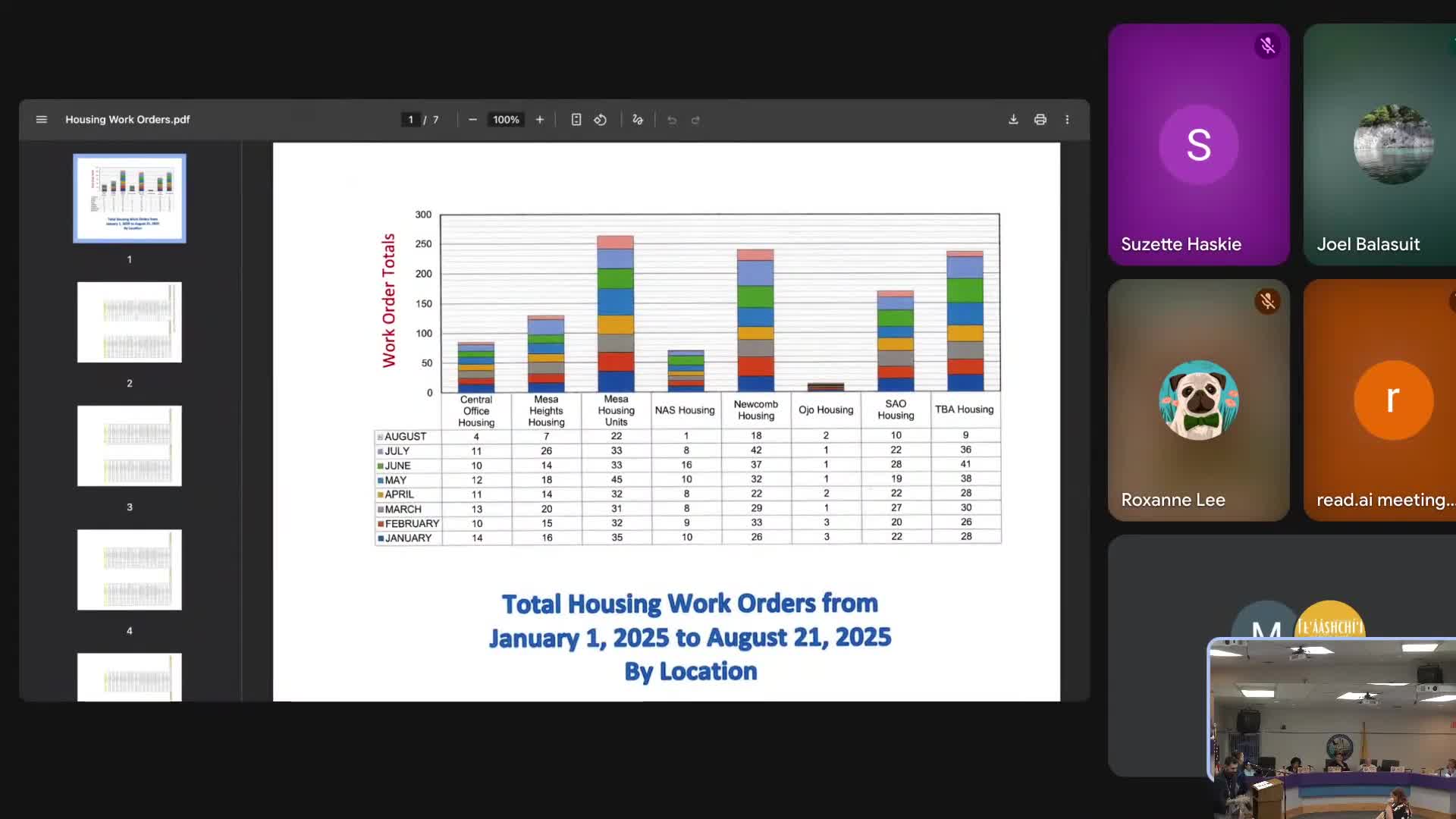The height and width of the screenshot is (819, 1456).
Task: Open the PDF more actions menu
Action: click(1067, 120)
